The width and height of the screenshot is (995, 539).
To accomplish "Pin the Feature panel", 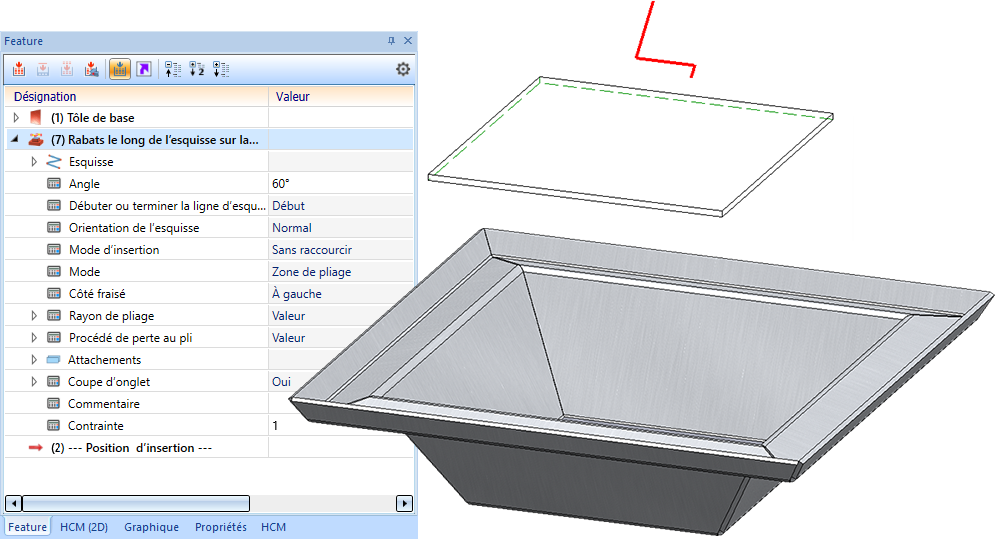I will 391,41.
